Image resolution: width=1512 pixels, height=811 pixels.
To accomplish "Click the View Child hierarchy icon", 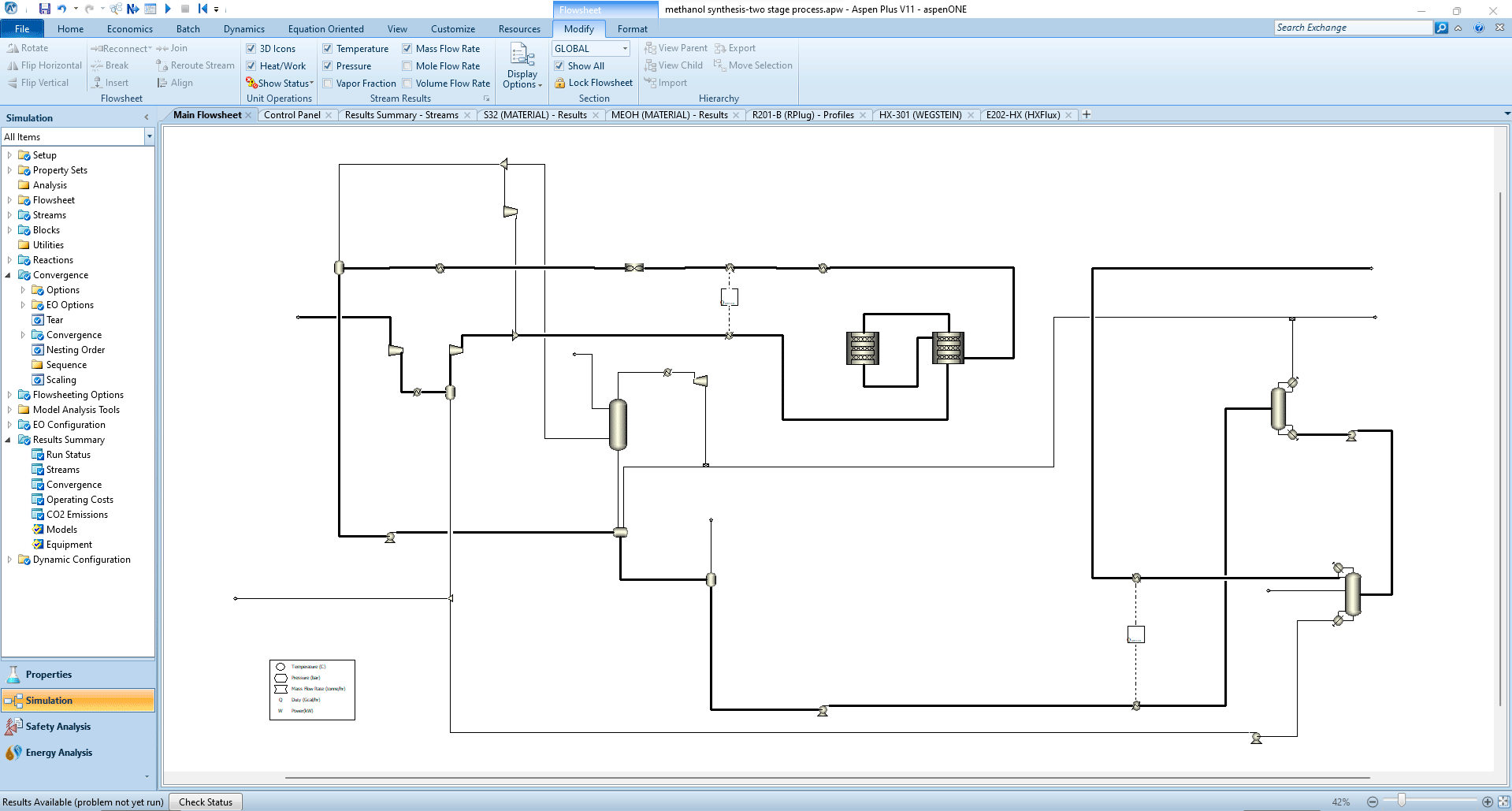I will [650, 65].
